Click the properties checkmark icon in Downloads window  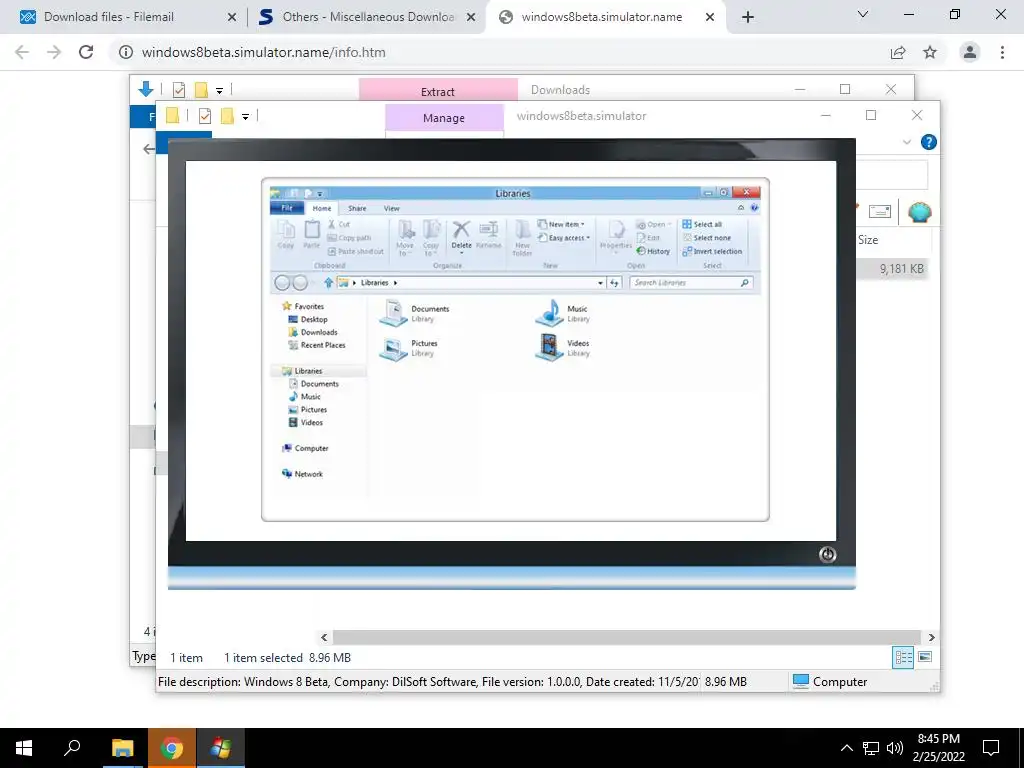click(x=178, y=90)
